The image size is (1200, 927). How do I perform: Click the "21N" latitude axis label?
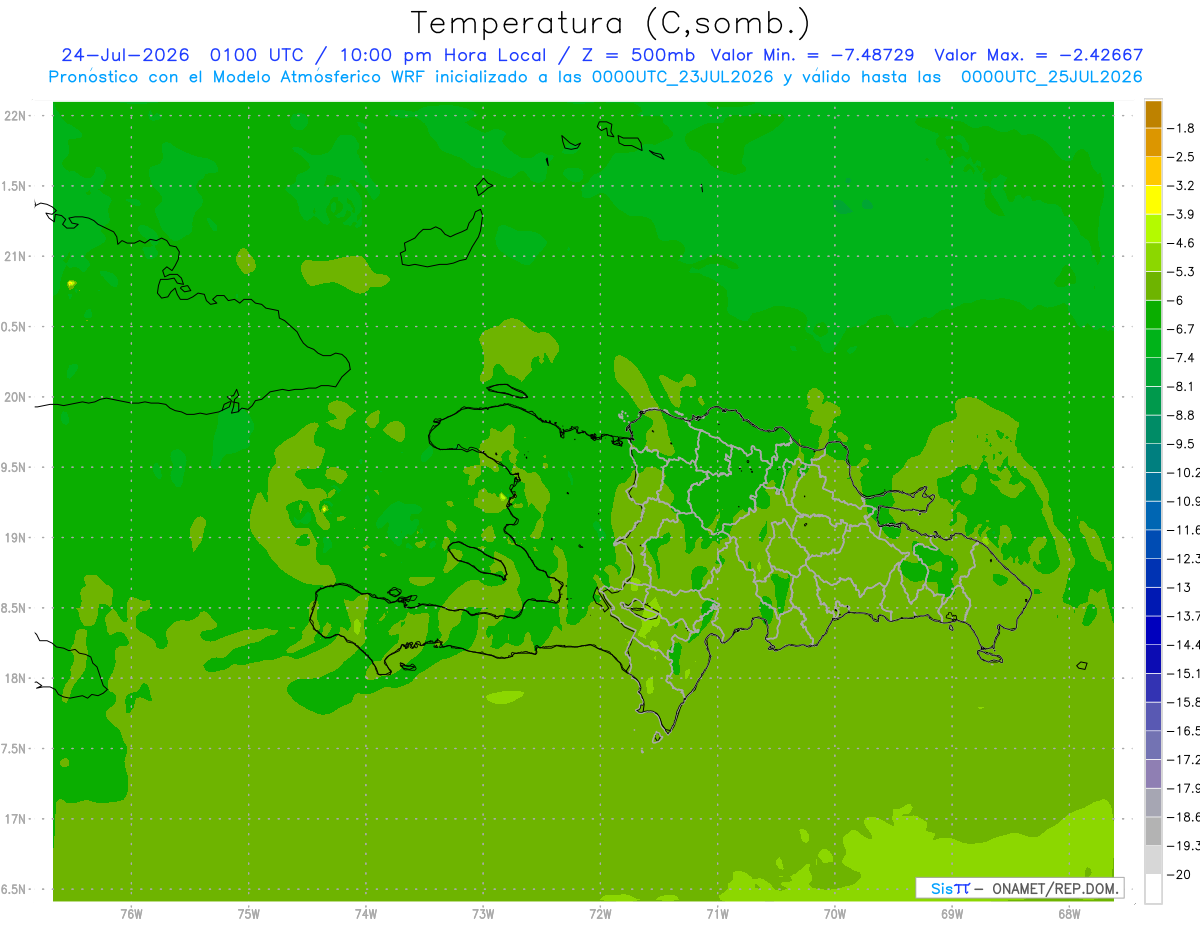point(15,257)
